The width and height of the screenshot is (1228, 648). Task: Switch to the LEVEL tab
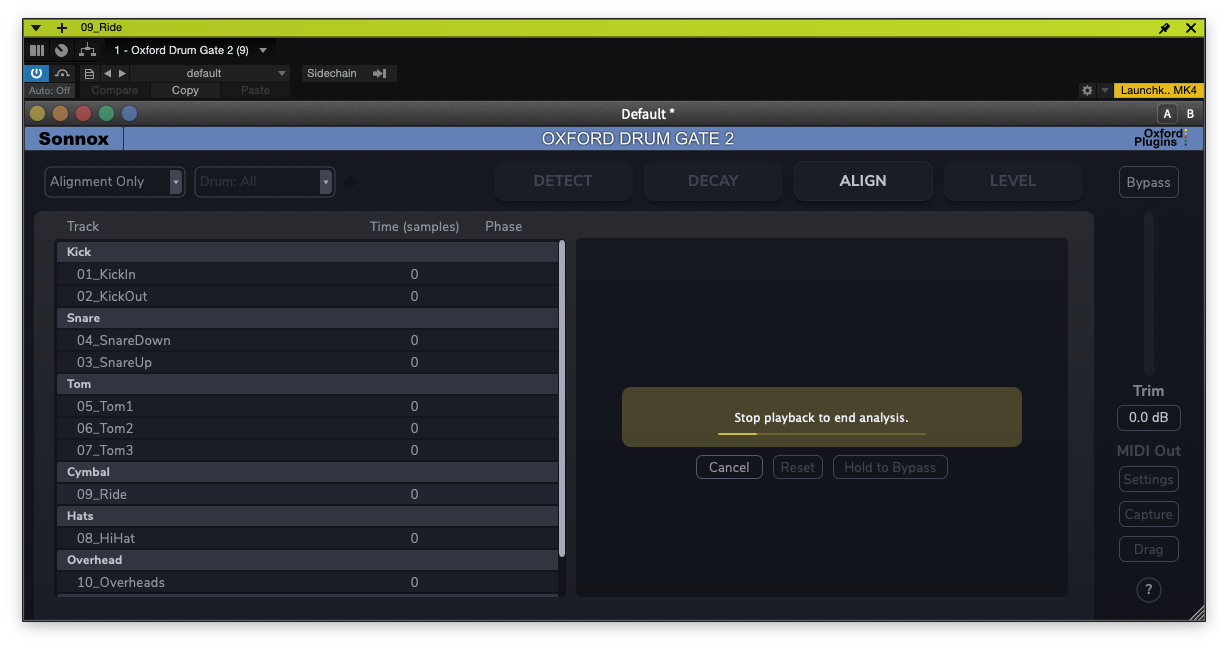[x=1013, y=181]
